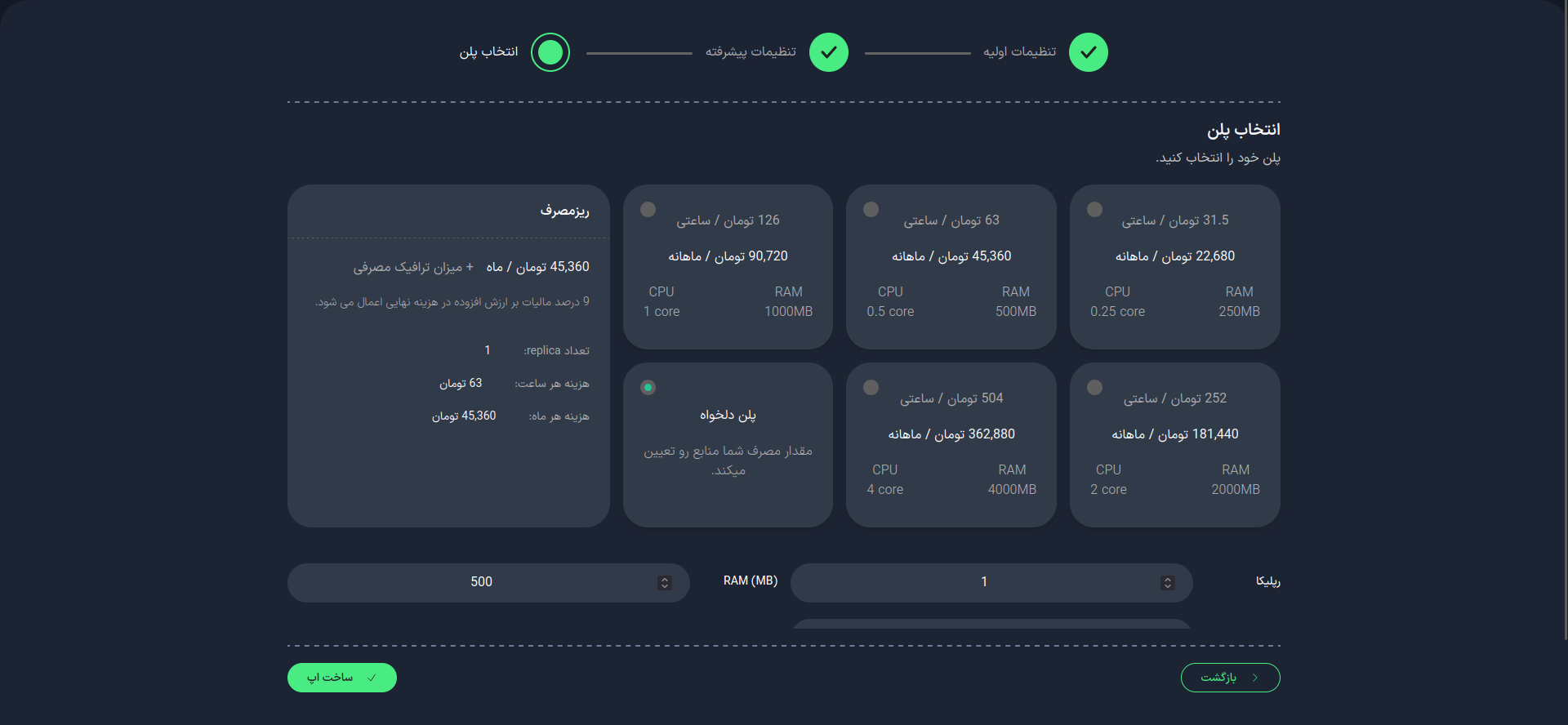
Task: Click the 250MB RAM value
Action: 1239,312
